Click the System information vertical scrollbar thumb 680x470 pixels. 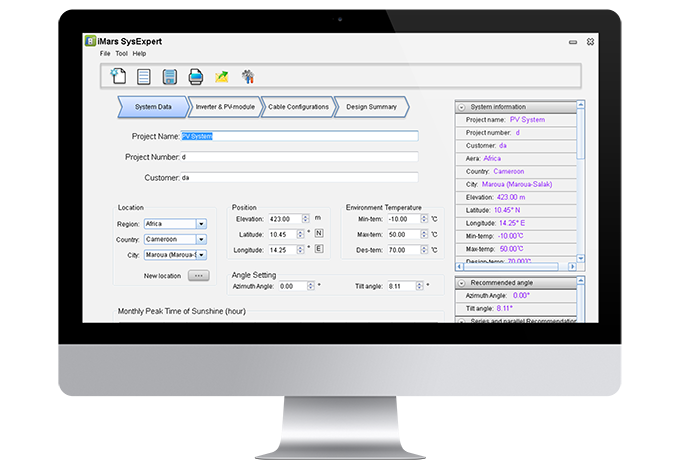click(581, 134)
